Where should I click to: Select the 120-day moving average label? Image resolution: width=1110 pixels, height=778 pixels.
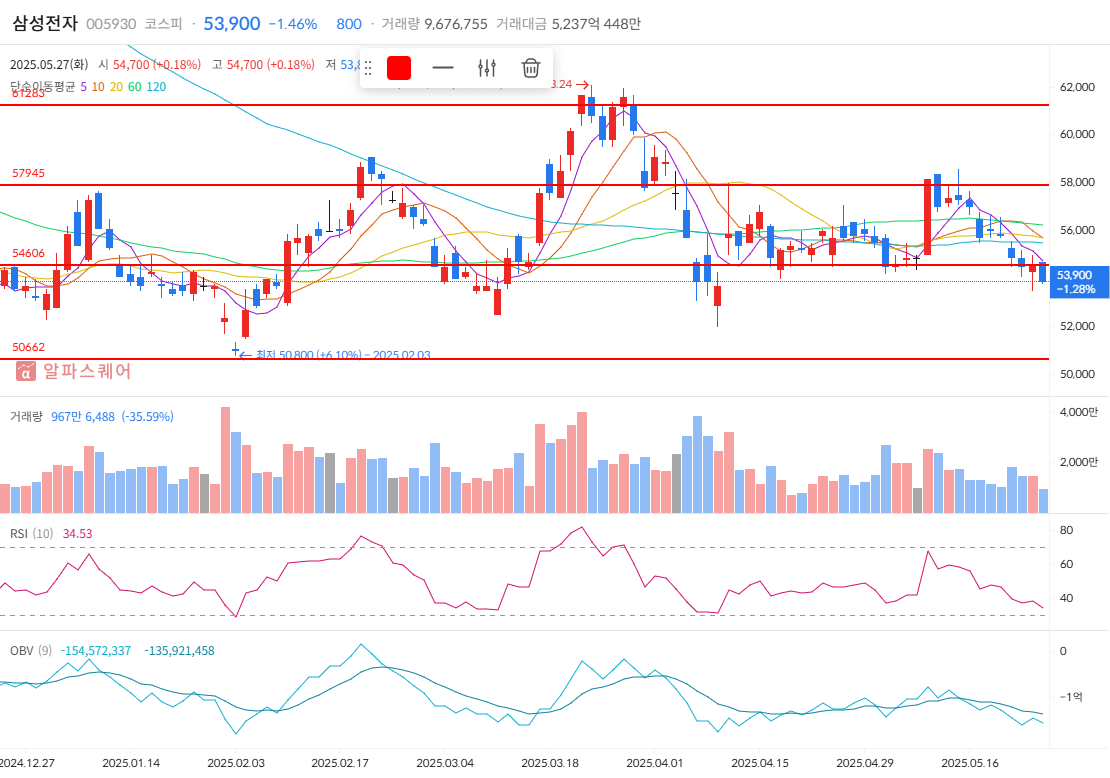(x=156, y=86)
